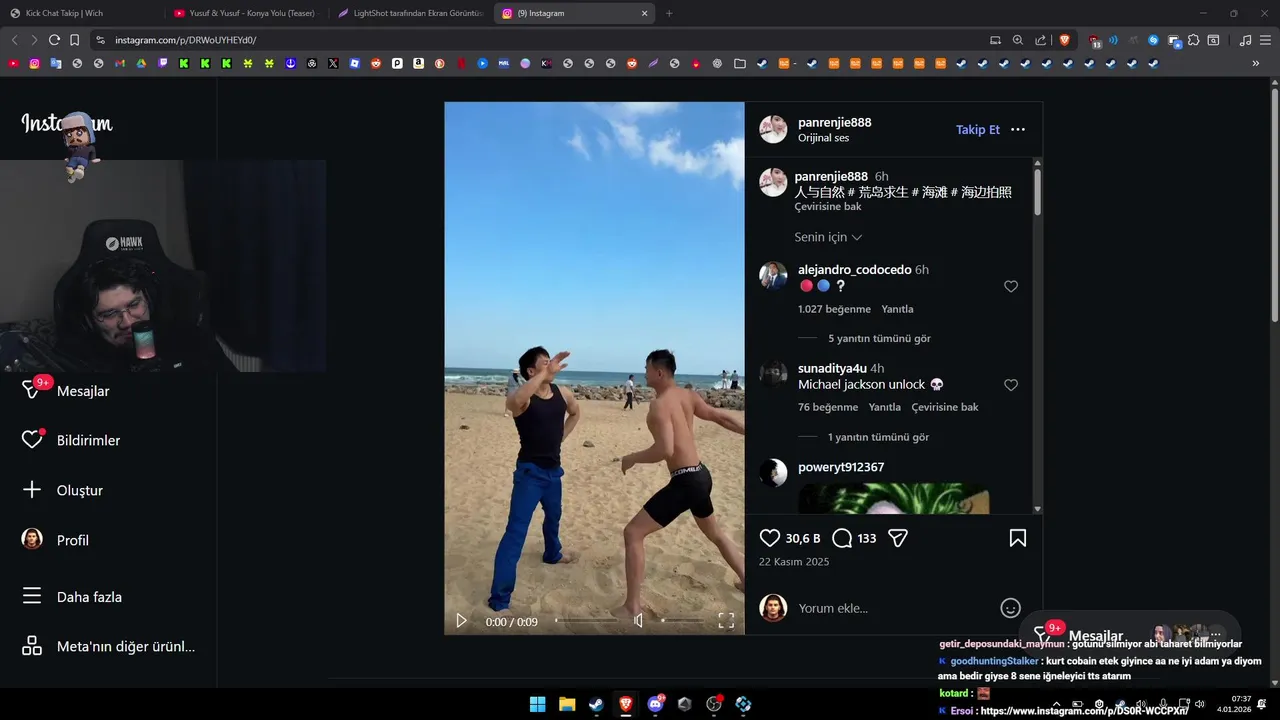
Task: Click Çevirisine bak under the caption
Action: click(828, 206)
